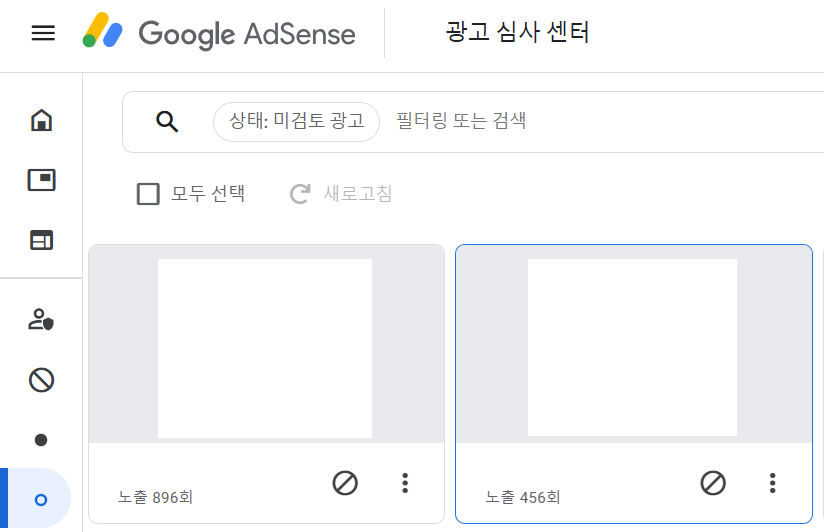Click the Google AdSense logo
Screen dimensions: 824x532
point(219,32)
